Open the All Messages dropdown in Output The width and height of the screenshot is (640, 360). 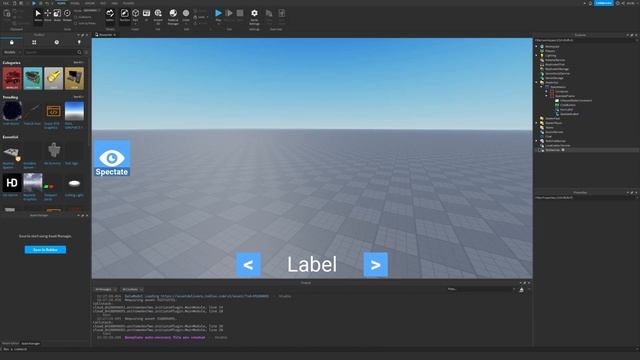(106, 289)
